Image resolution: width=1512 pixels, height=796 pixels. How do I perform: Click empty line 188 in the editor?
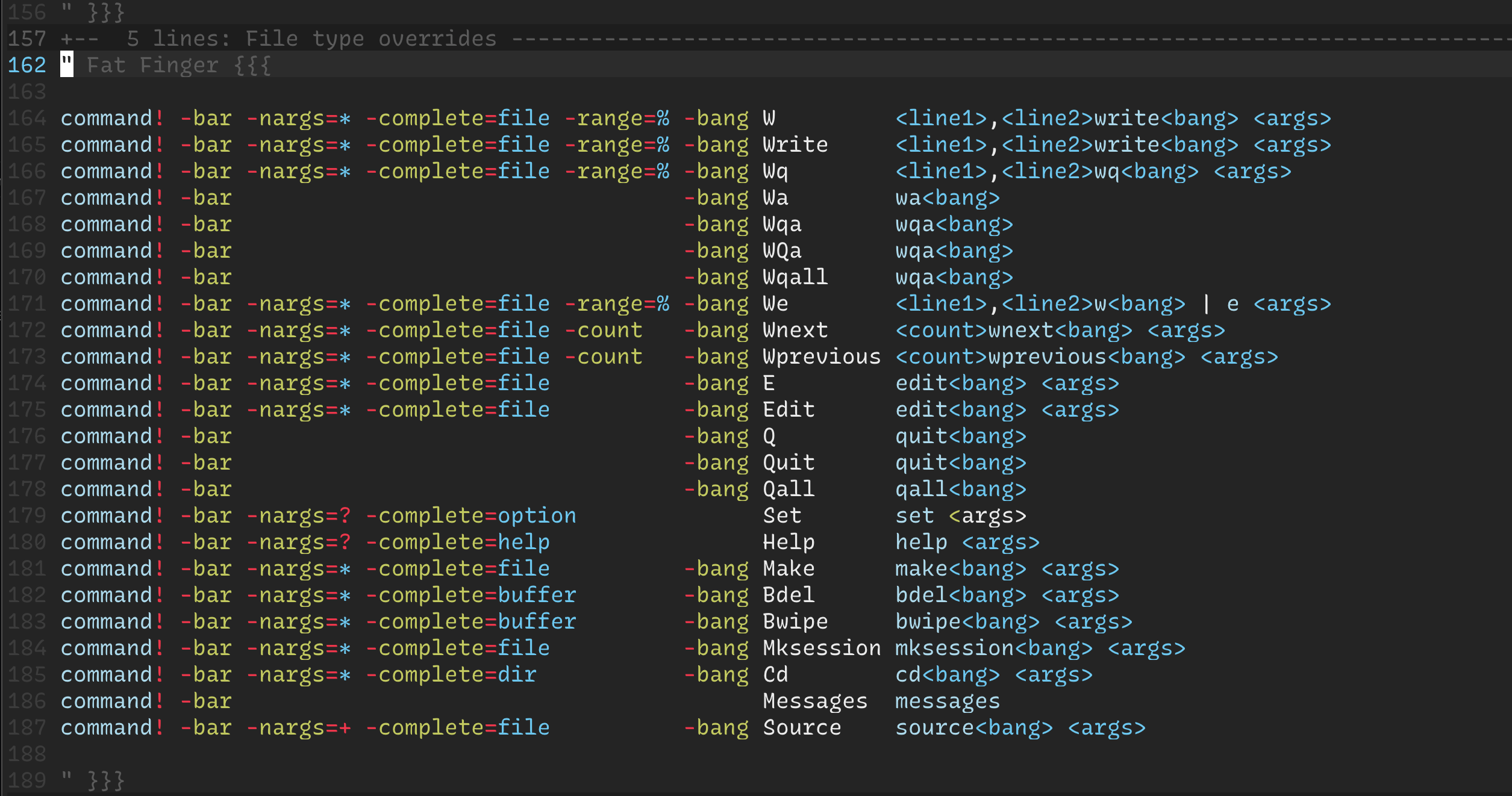tap(361, 754)
